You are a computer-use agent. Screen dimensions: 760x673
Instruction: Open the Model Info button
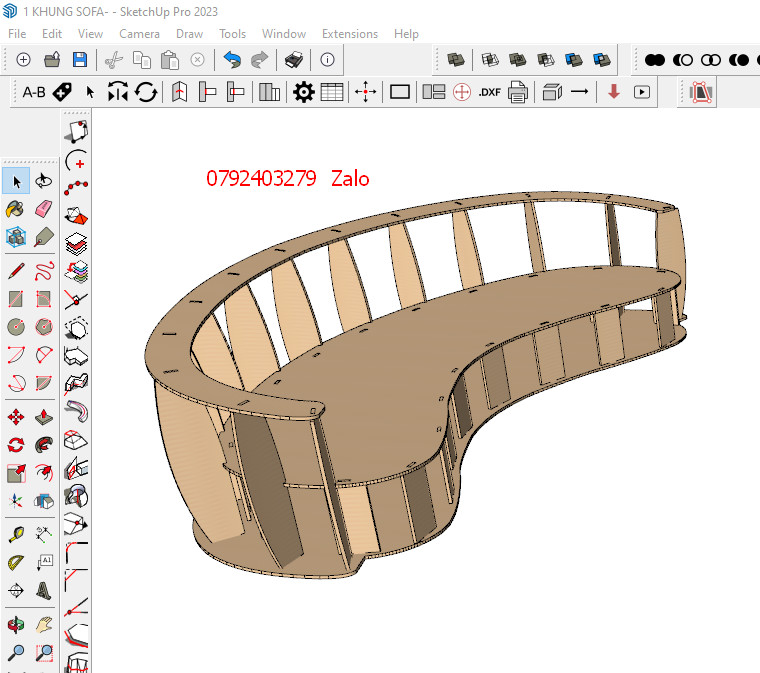tap(326, 60)
